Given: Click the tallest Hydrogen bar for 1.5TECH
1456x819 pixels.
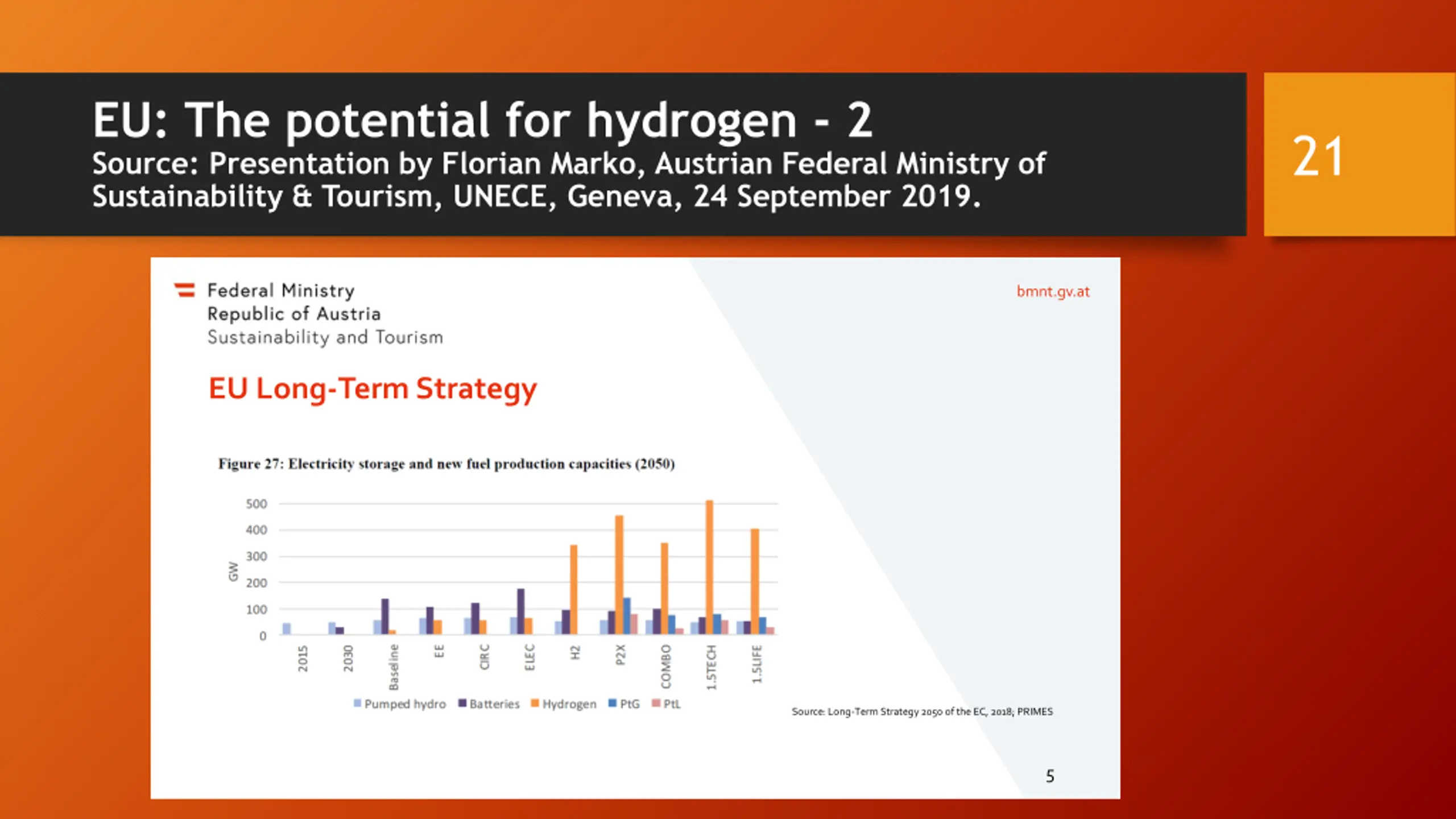Looking at the screenshot, I should (709, 567).
